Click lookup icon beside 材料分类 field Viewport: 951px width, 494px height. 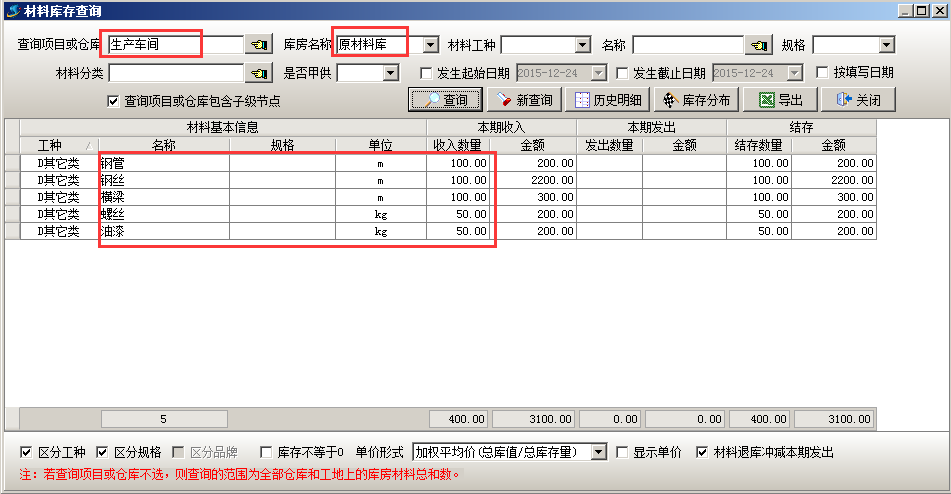(259, 73)
